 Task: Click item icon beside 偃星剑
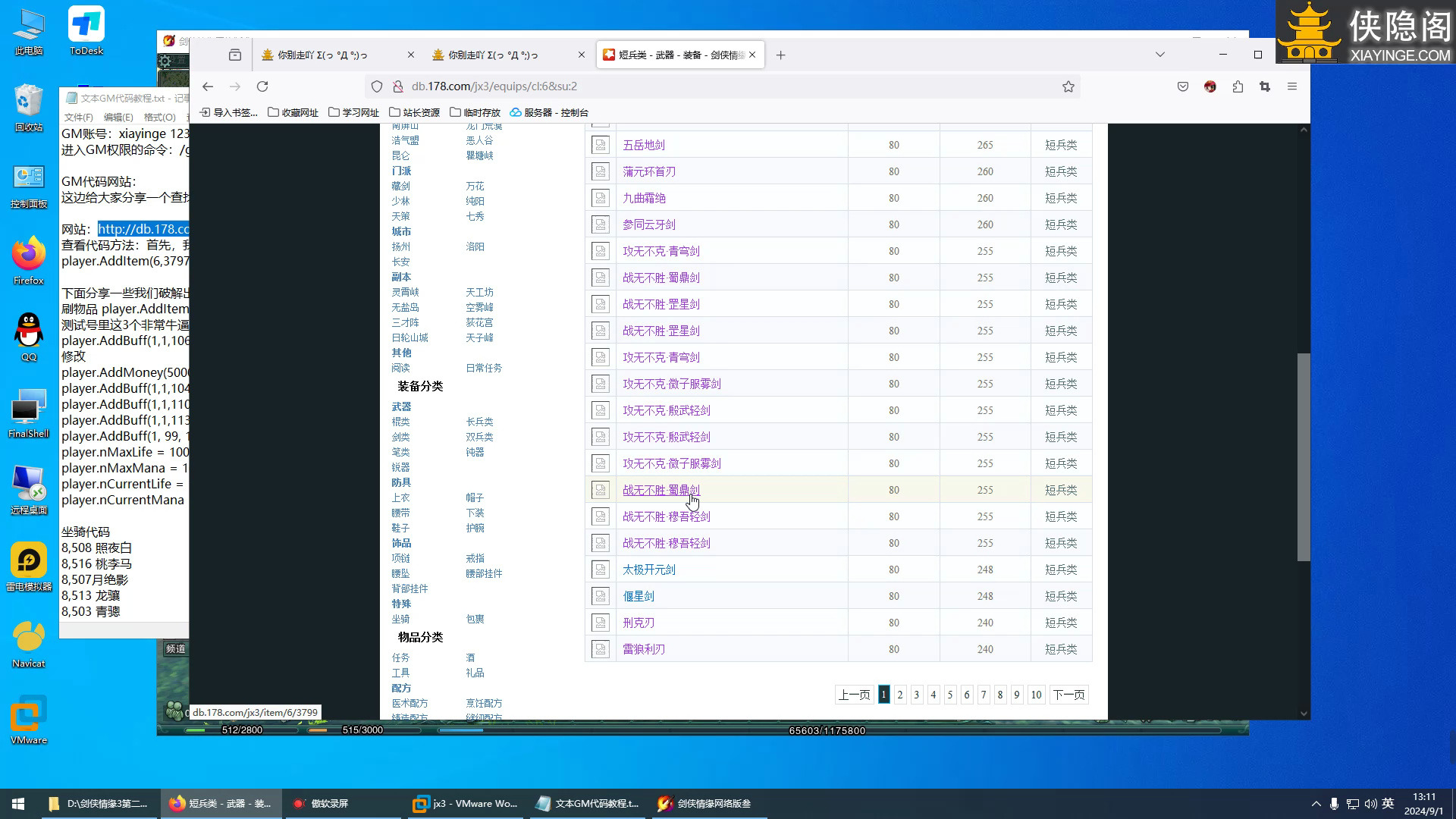[x=601, y=596]
